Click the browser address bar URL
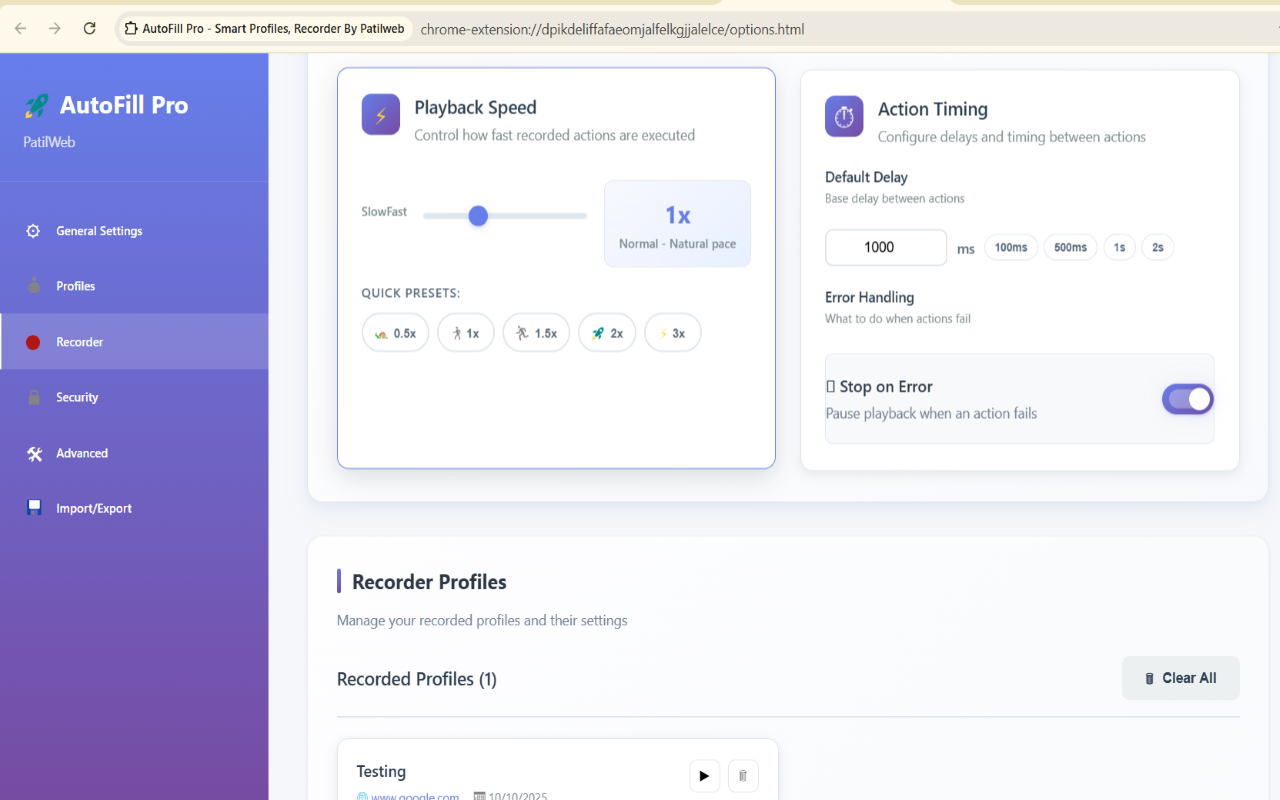 (x=612, y=29)
